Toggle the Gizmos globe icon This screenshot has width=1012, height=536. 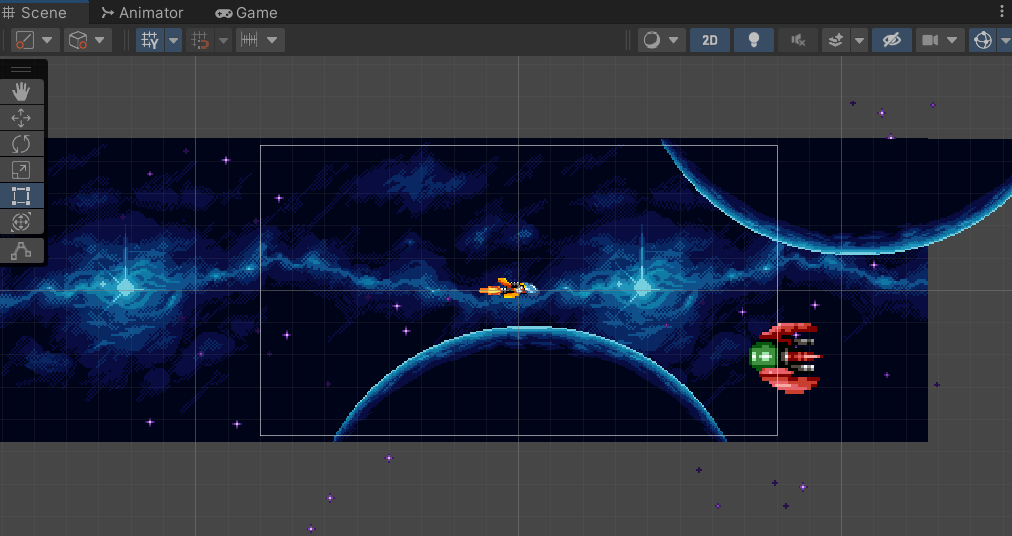[x=983, y=40]
